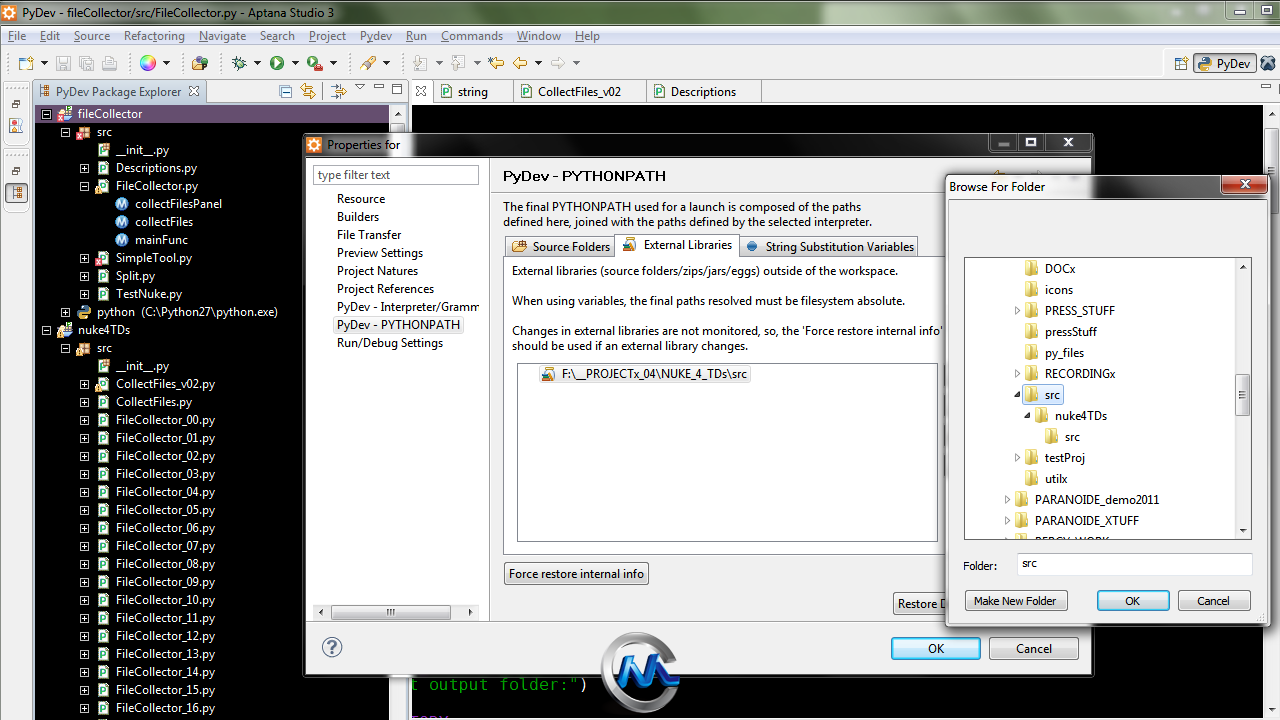Screen dimensions: 1280x720
Task: Click the Folder name input field
Action: (1134, 564)
